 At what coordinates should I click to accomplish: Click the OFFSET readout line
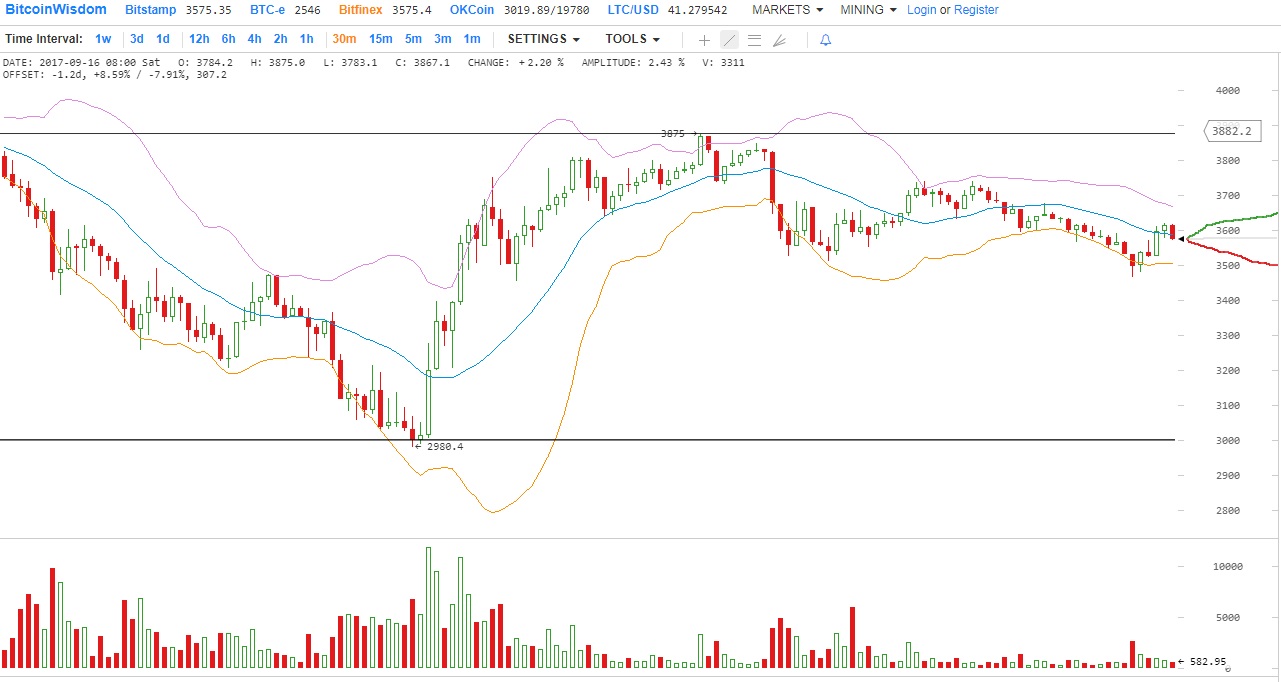(x=115, y=74)
